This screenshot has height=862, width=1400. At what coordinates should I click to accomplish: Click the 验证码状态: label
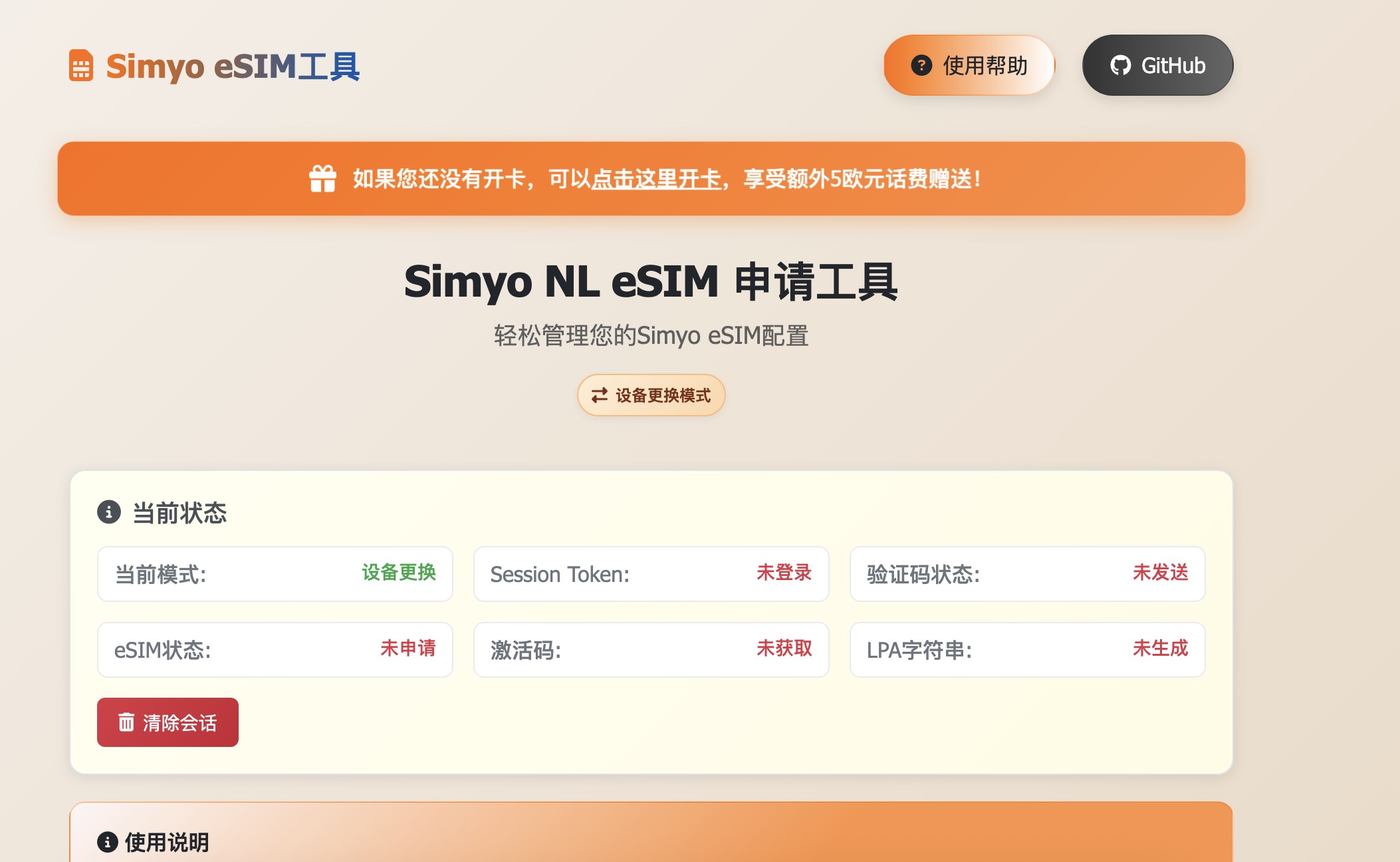click(923, 574)
